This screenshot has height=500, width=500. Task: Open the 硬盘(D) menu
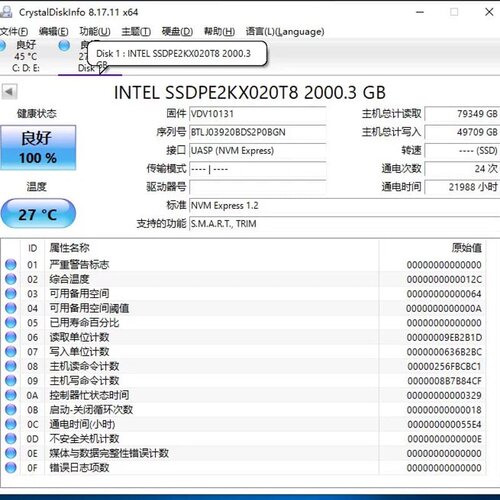tap(177, 32)
